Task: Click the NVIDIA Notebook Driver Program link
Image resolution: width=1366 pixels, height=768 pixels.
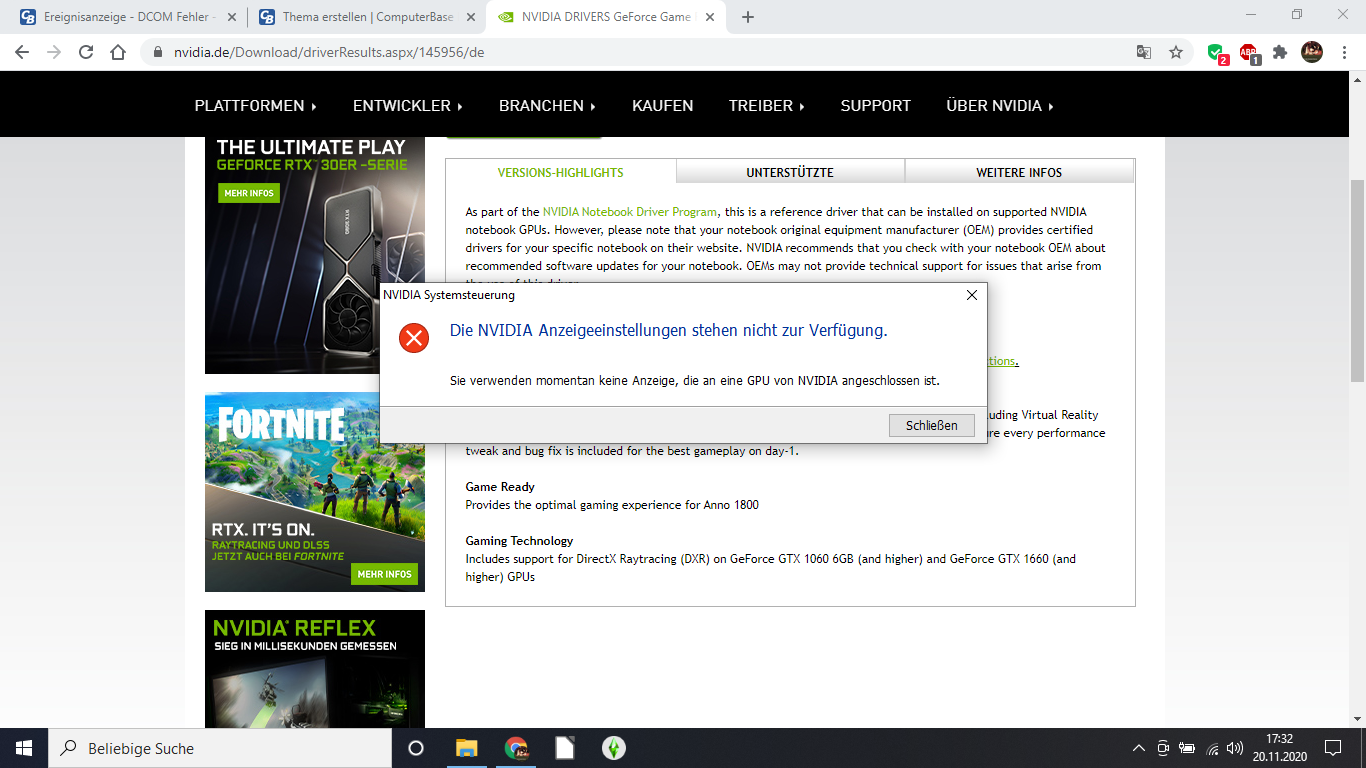Action: 630,212
